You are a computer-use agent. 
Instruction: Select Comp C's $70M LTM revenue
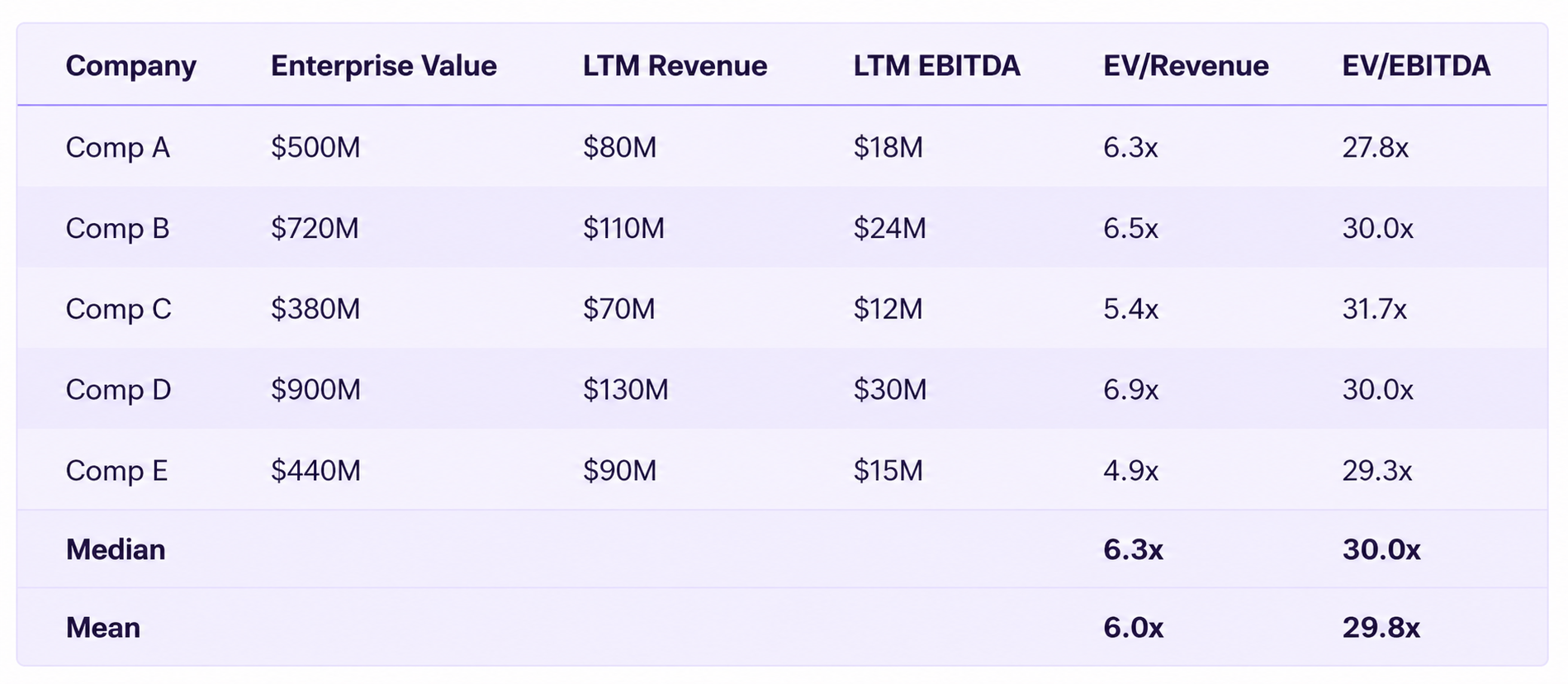coord(619,309)
